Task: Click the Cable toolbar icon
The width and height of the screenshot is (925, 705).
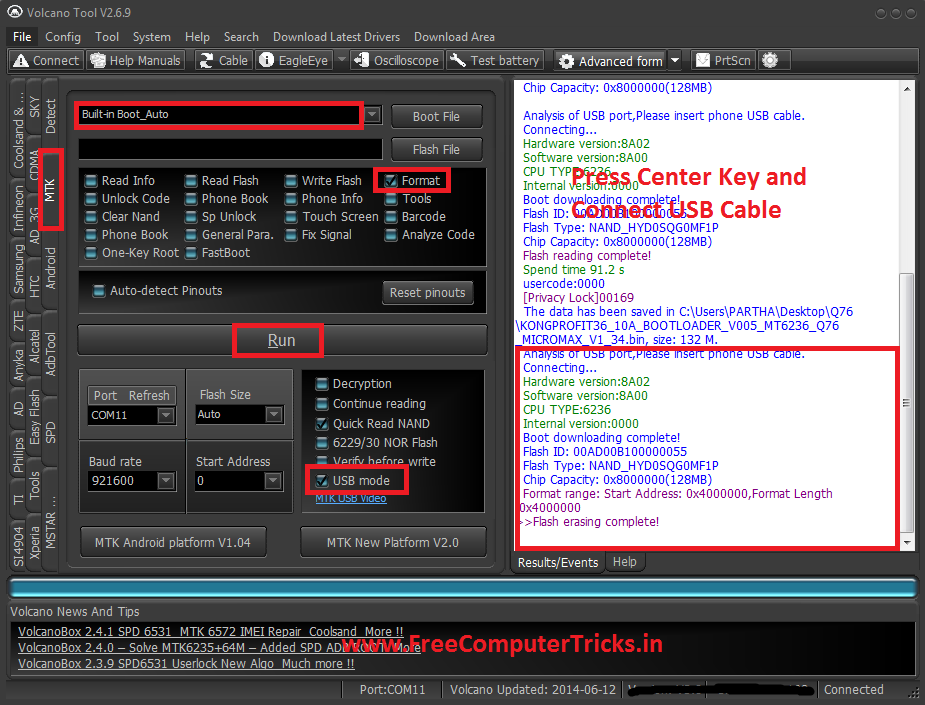Action: point(206,60)
